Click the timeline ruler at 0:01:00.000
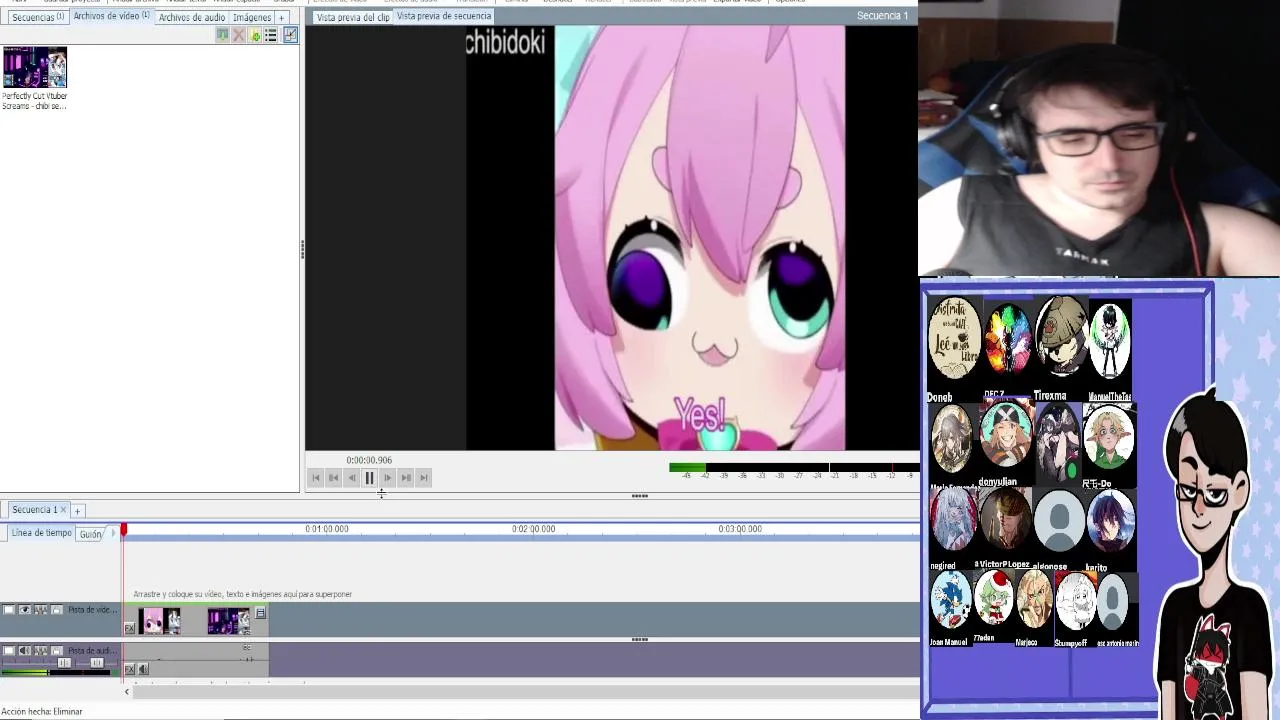 point(327,529)
